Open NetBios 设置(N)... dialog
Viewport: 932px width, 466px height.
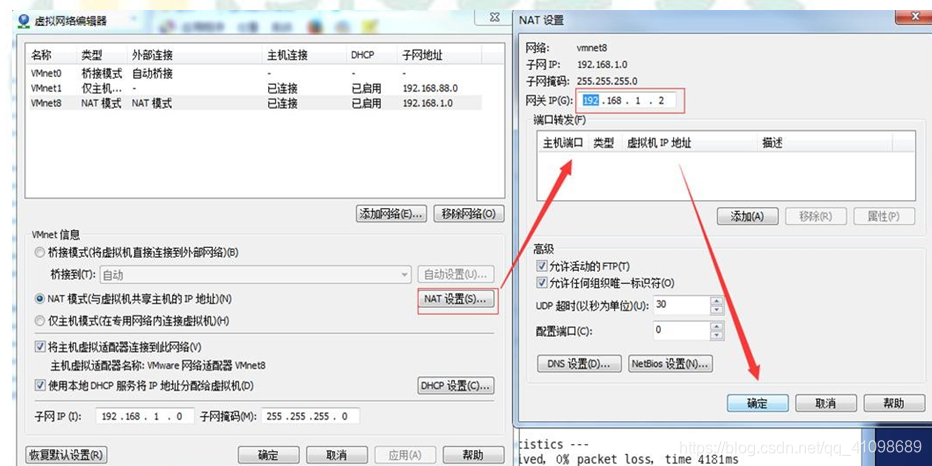tap(670, 364)
